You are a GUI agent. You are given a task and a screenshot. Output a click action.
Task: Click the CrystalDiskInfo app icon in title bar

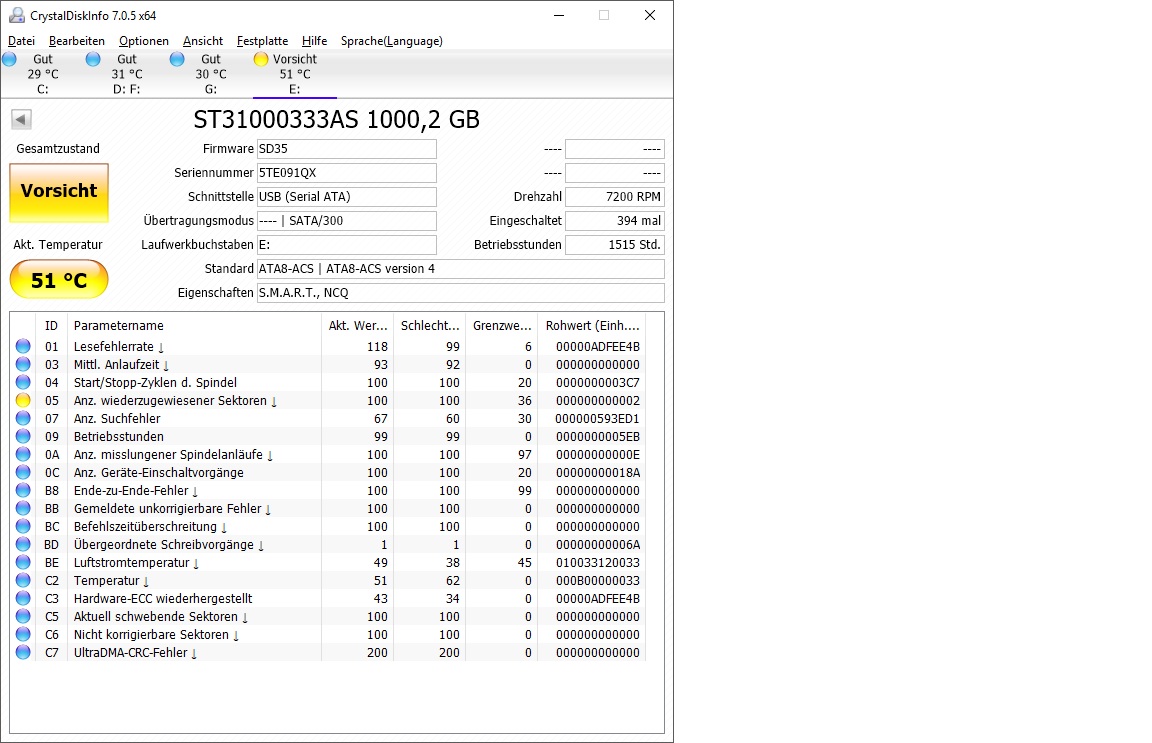[x=16, y=15]
